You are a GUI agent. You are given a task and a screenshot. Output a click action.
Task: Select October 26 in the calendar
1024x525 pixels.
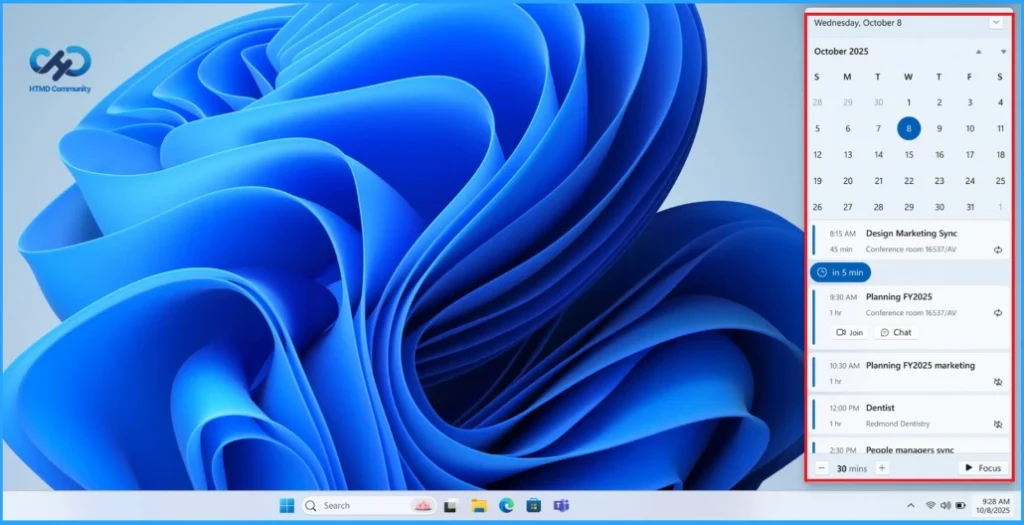pyautogui.click(x=817, y=207)
